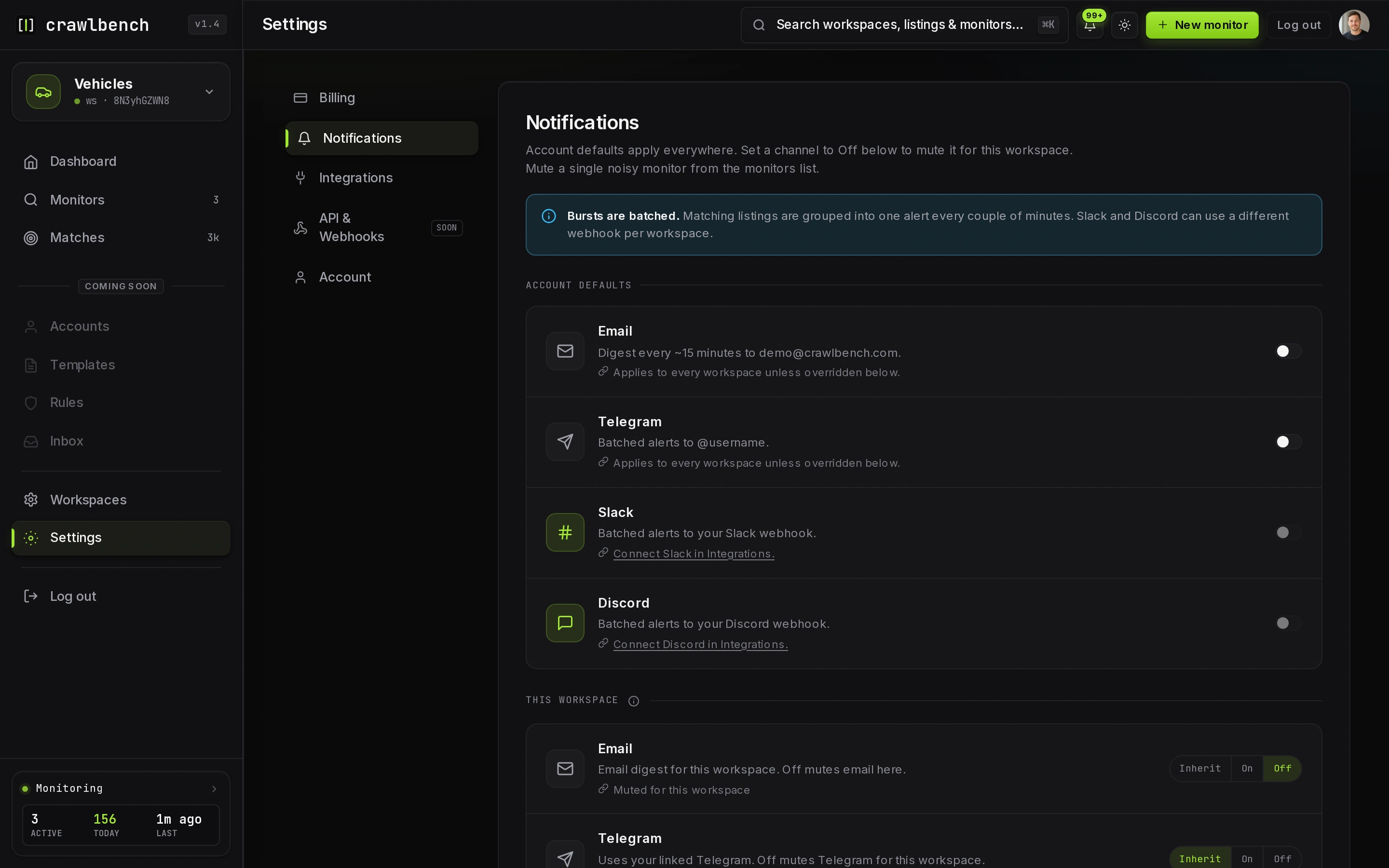1389x868 pixels.
Task: Click the Rules sidebar item
Action: [121, 403]
